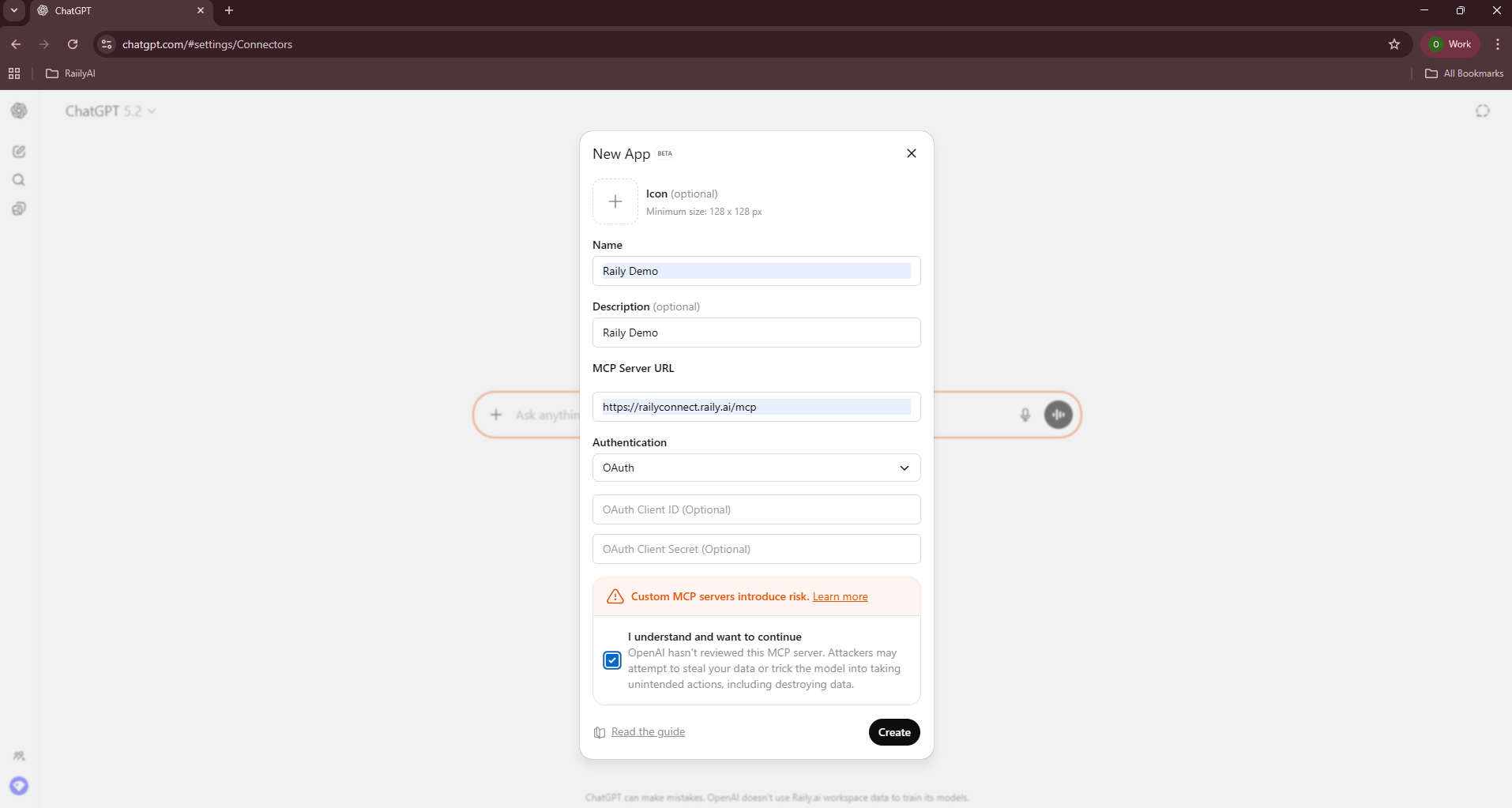The image size is (1512, 808).
Task: Open the Learn more risk link
Action: [840, 596]
